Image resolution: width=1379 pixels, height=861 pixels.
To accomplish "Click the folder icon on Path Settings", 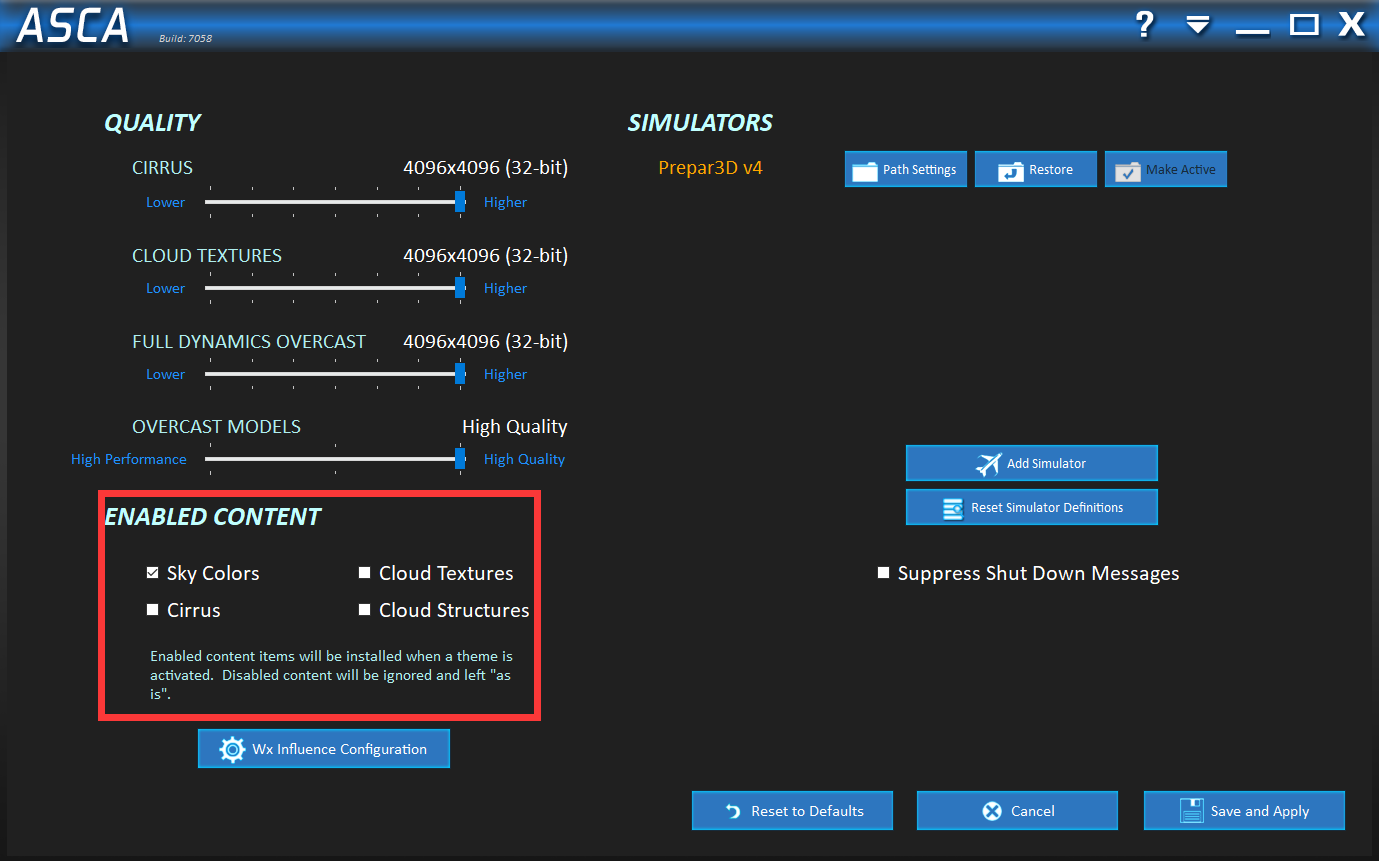I will coord(864,170).
